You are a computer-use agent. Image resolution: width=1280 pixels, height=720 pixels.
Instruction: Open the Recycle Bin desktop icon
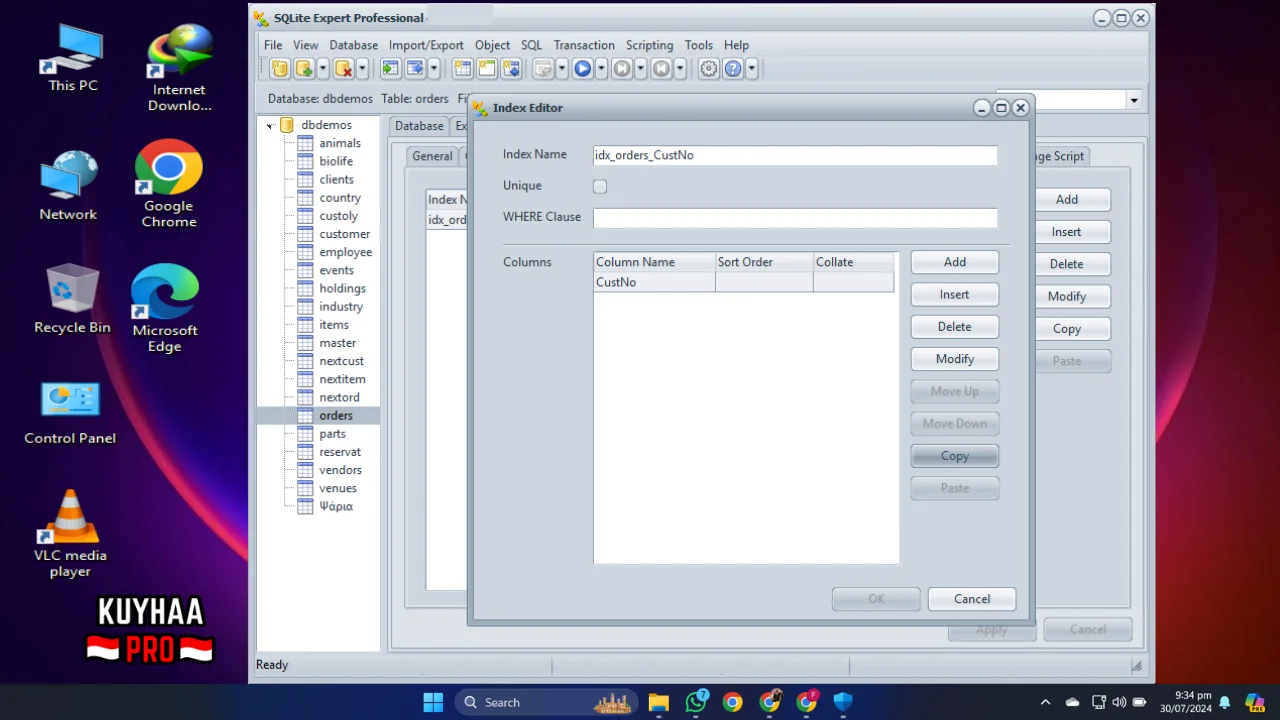click(x=72, y=299)
